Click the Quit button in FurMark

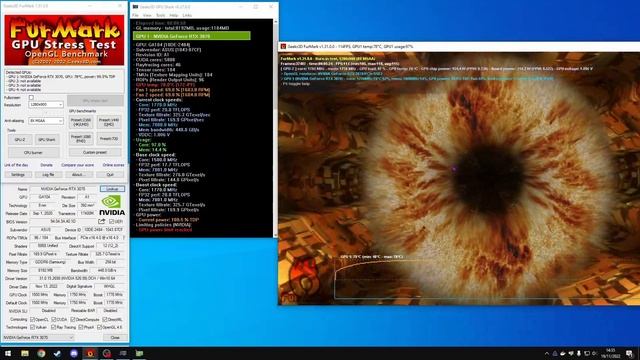click(x=110, y=174)
